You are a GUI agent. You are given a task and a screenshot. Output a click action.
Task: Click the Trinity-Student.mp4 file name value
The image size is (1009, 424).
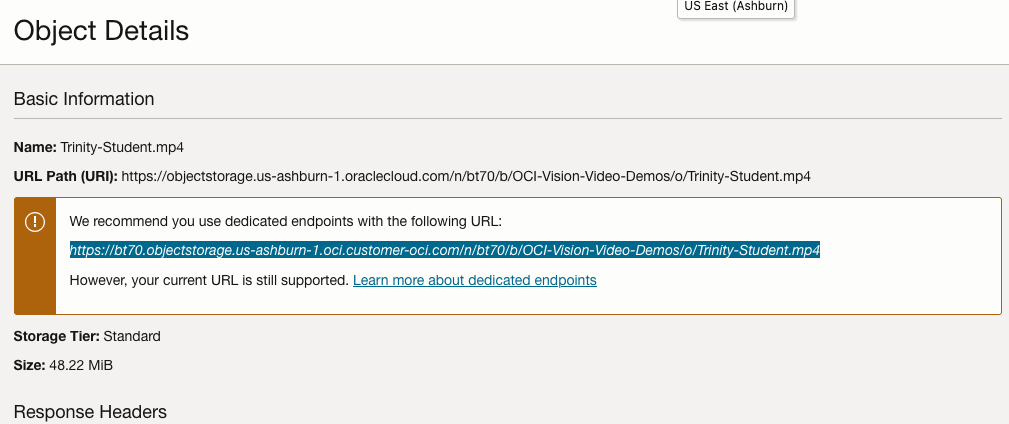tap(122, 147)
